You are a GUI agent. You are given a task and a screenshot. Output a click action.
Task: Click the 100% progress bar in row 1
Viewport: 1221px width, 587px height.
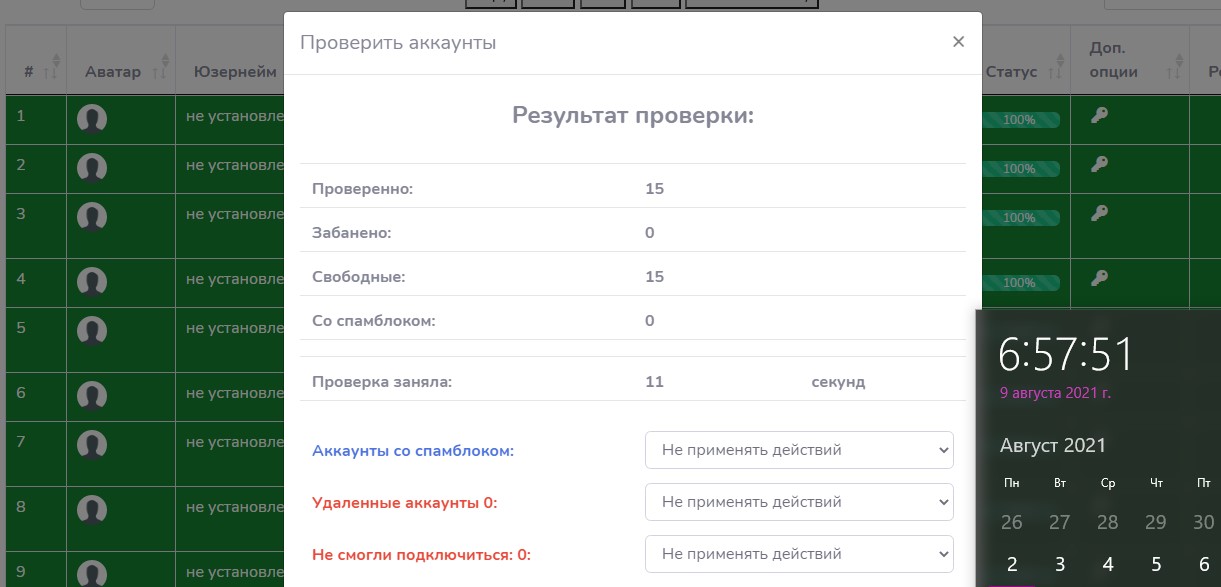pos(1019,120)
